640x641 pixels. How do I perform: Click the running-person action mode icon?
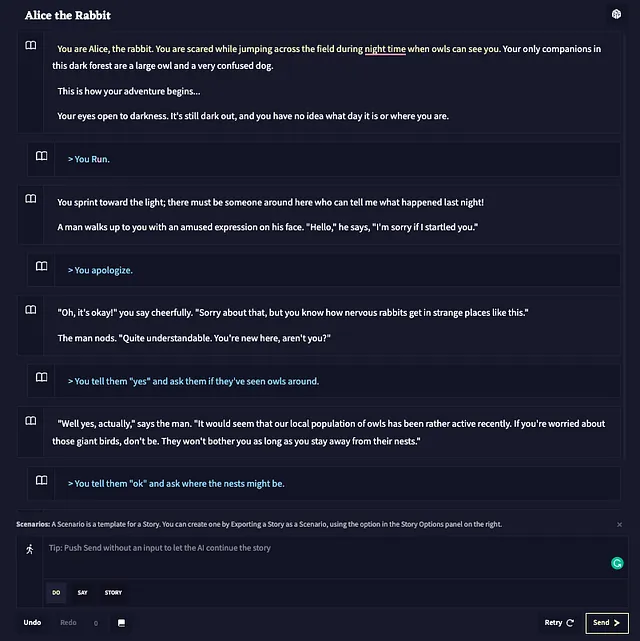[x=29, y=549]
